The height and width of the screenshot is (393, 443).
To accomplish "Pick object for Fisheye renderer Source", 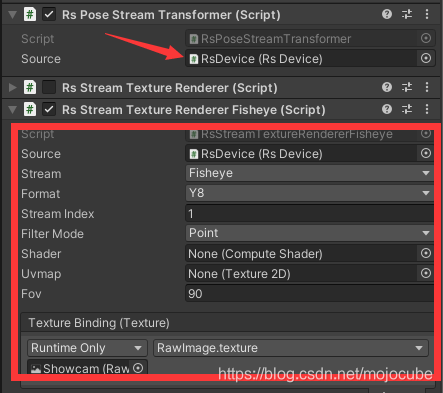I will click(426, 153).
